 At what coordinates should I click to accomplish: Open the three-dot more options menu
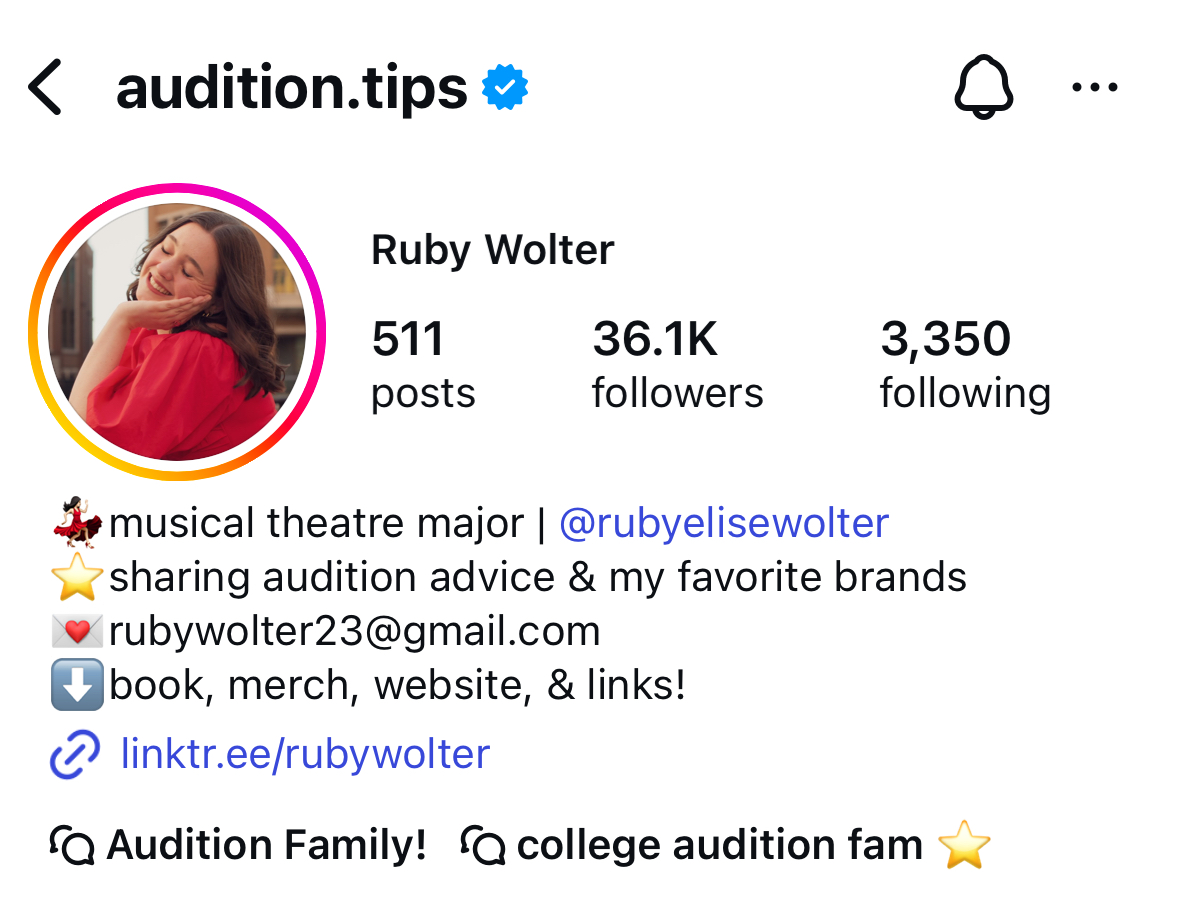(x=1094, y=88)
